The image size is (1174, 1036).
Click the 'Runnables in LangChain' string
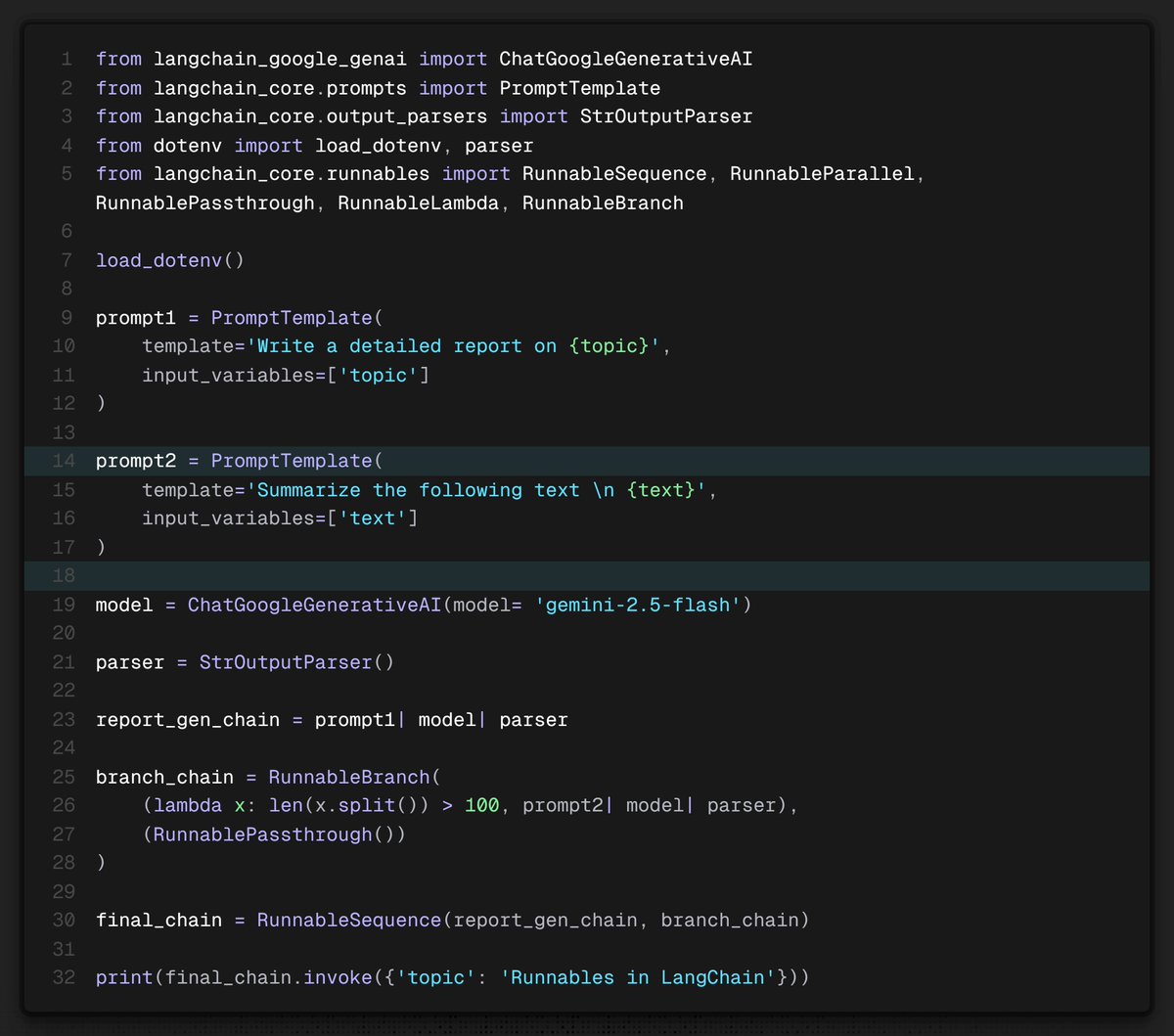tap(637, 978)
